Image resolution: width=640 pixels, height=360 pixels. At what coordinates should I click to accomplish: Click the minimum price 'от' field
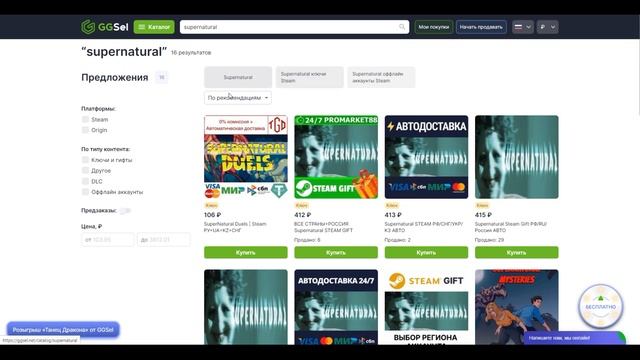(108, 240)
